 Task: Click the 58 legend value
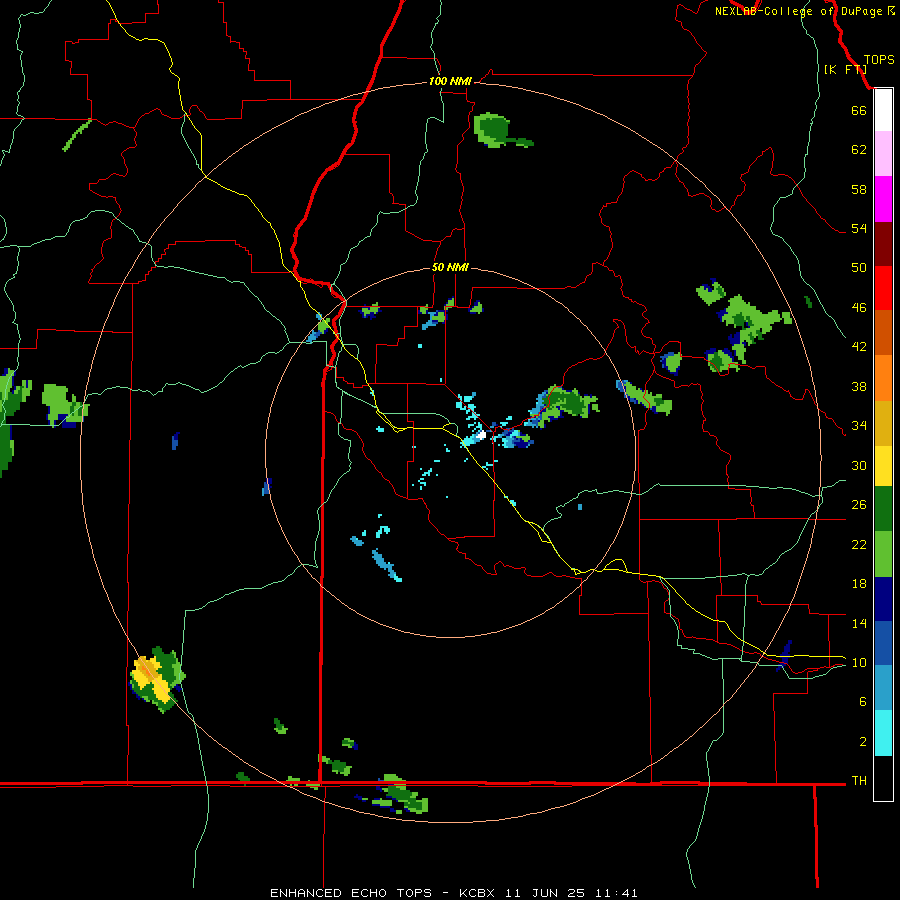pos(859,189)
